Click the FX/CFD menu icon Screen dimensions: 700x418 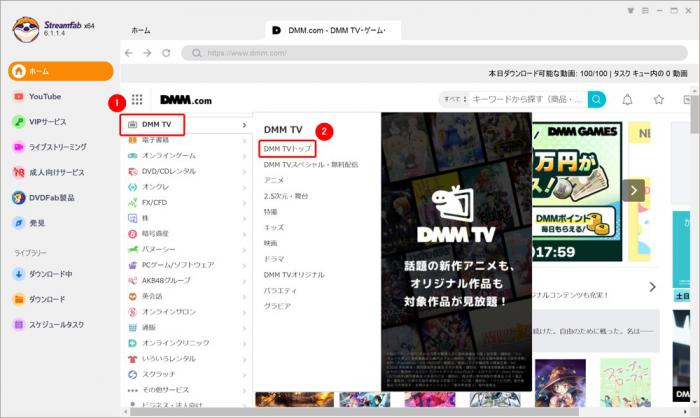coord(133,203)
